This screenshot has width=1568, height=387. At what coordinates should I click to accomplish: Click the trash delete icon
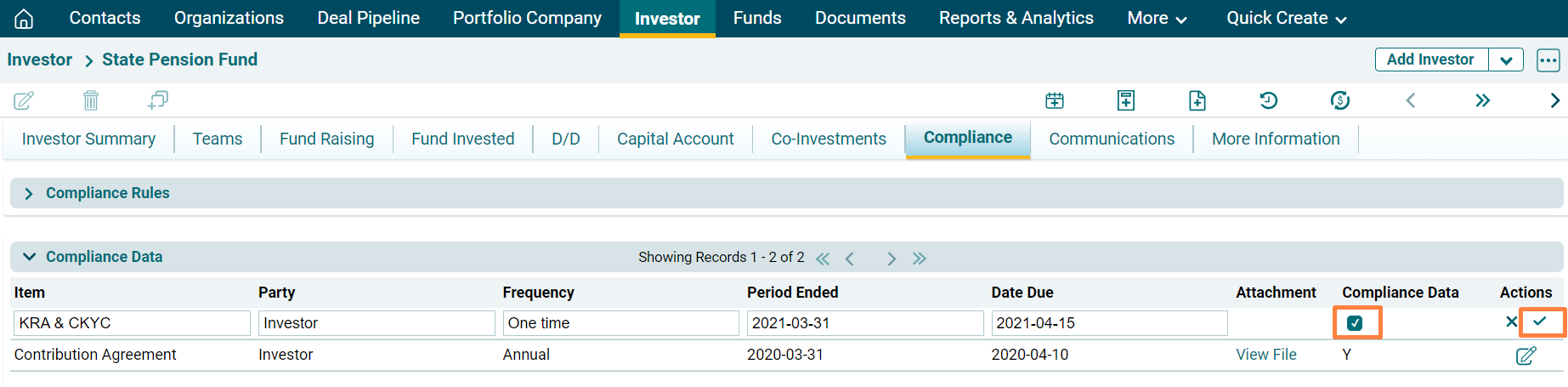tap(91, 100)
